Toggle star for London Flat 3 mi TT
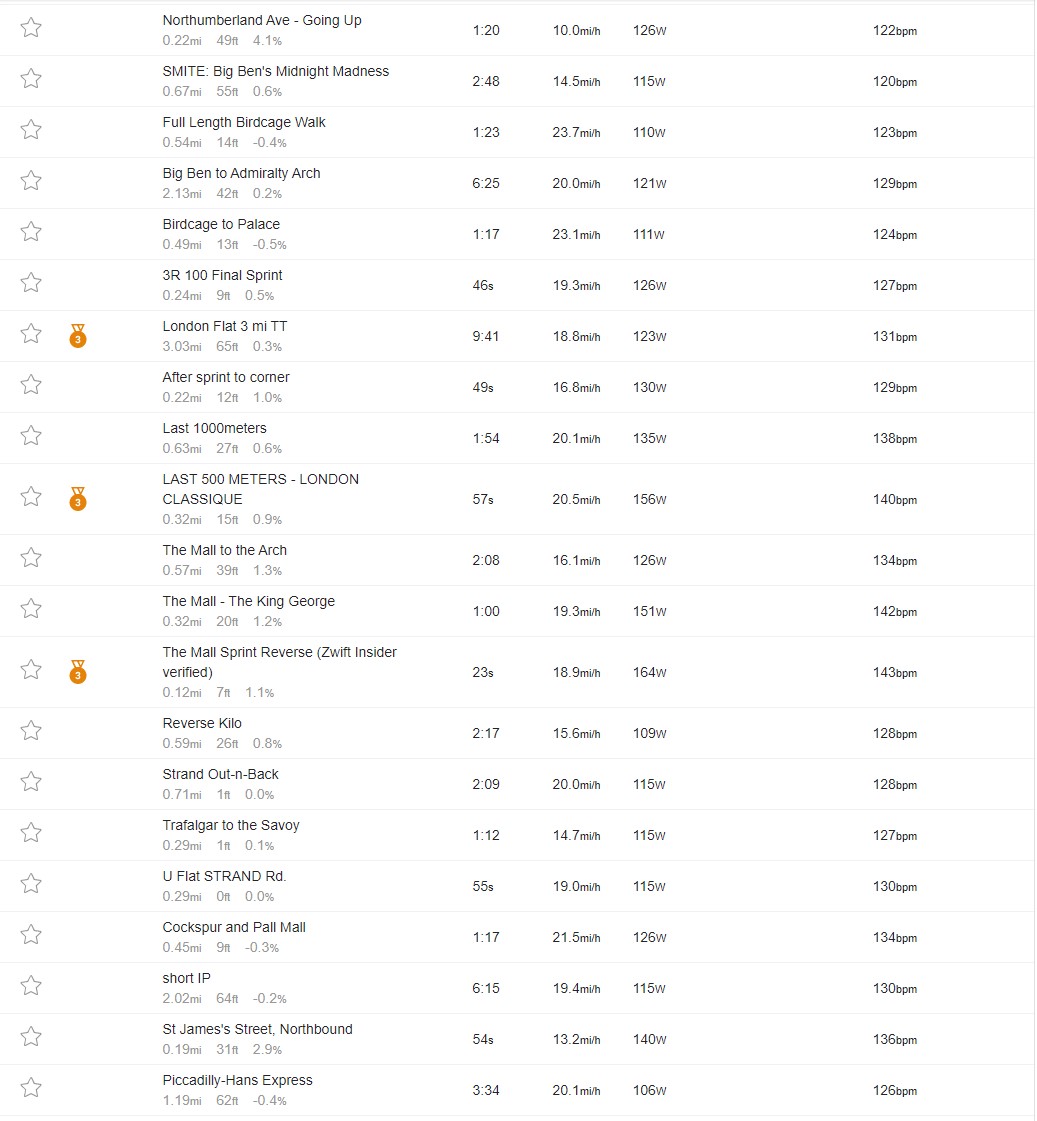The width and height of the screenshot is (1037, 1121). tap(31, 334)
